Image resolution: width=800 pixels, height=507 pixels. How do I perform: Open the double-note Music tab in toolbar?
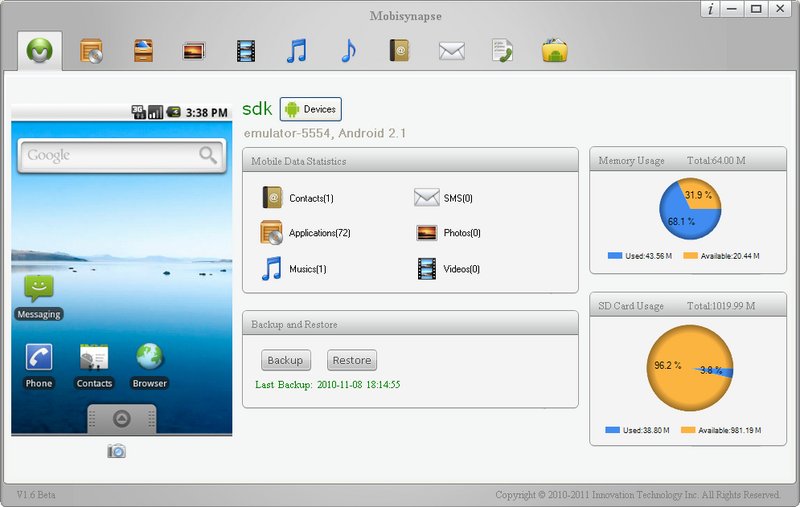(x=296, y=50)
